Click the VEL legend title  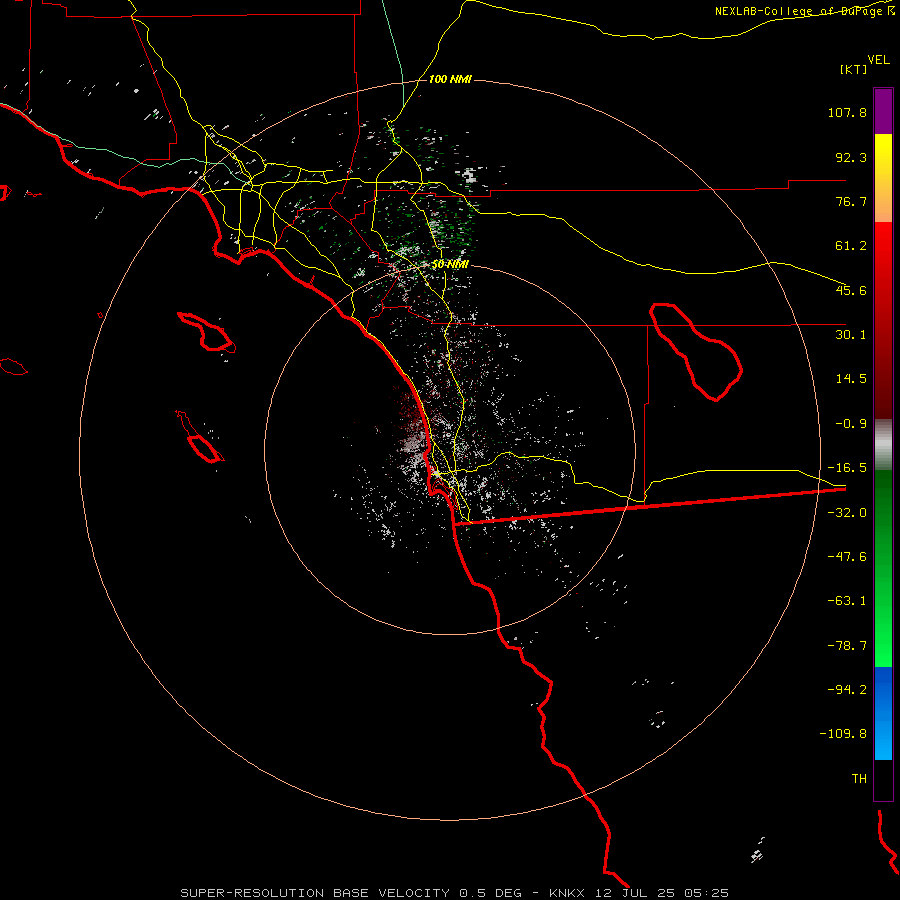[x=878, y=60]
